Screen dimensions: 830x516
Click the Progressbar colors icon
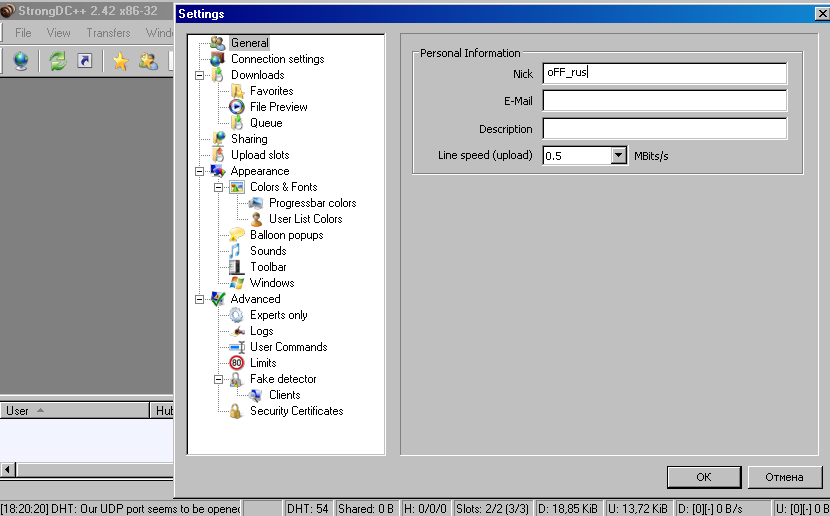coord(256,203)
